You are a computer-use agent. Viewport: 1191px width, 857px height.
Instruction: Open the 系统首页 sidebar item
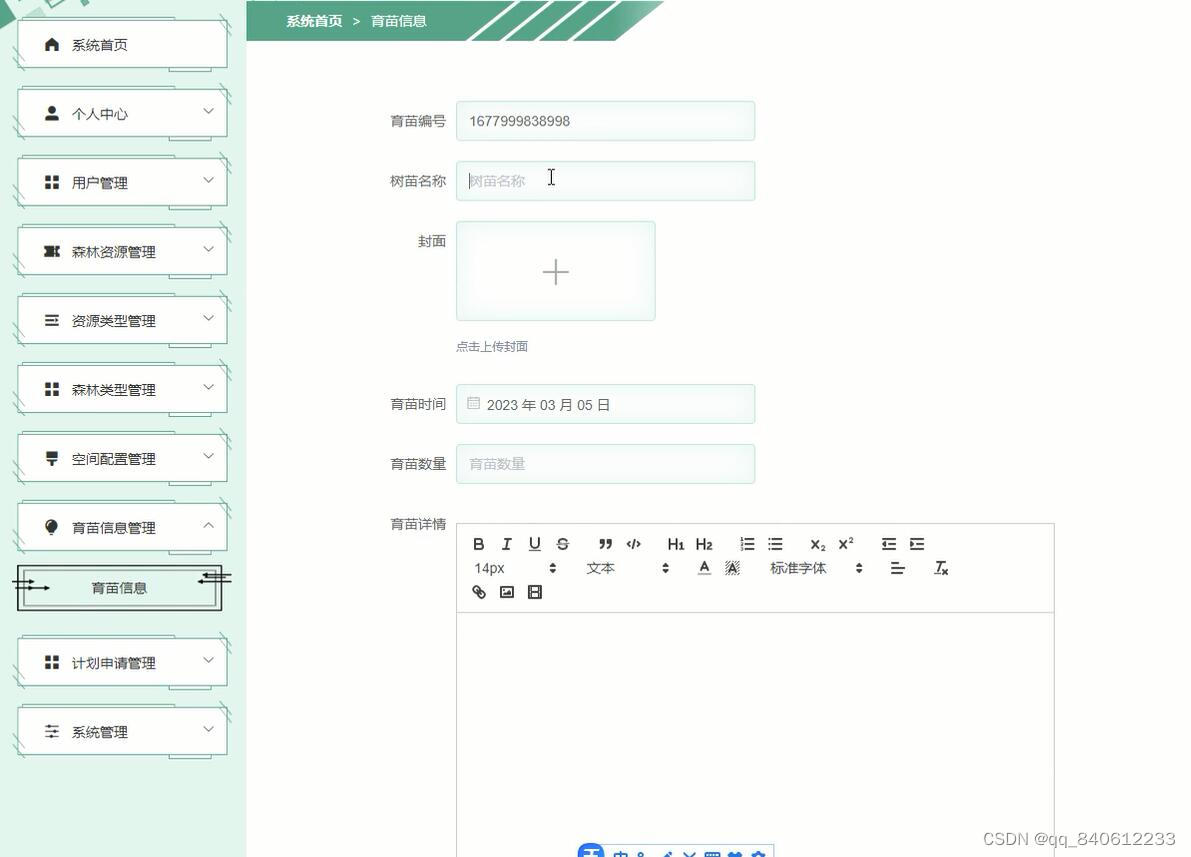tap(122, 45)
